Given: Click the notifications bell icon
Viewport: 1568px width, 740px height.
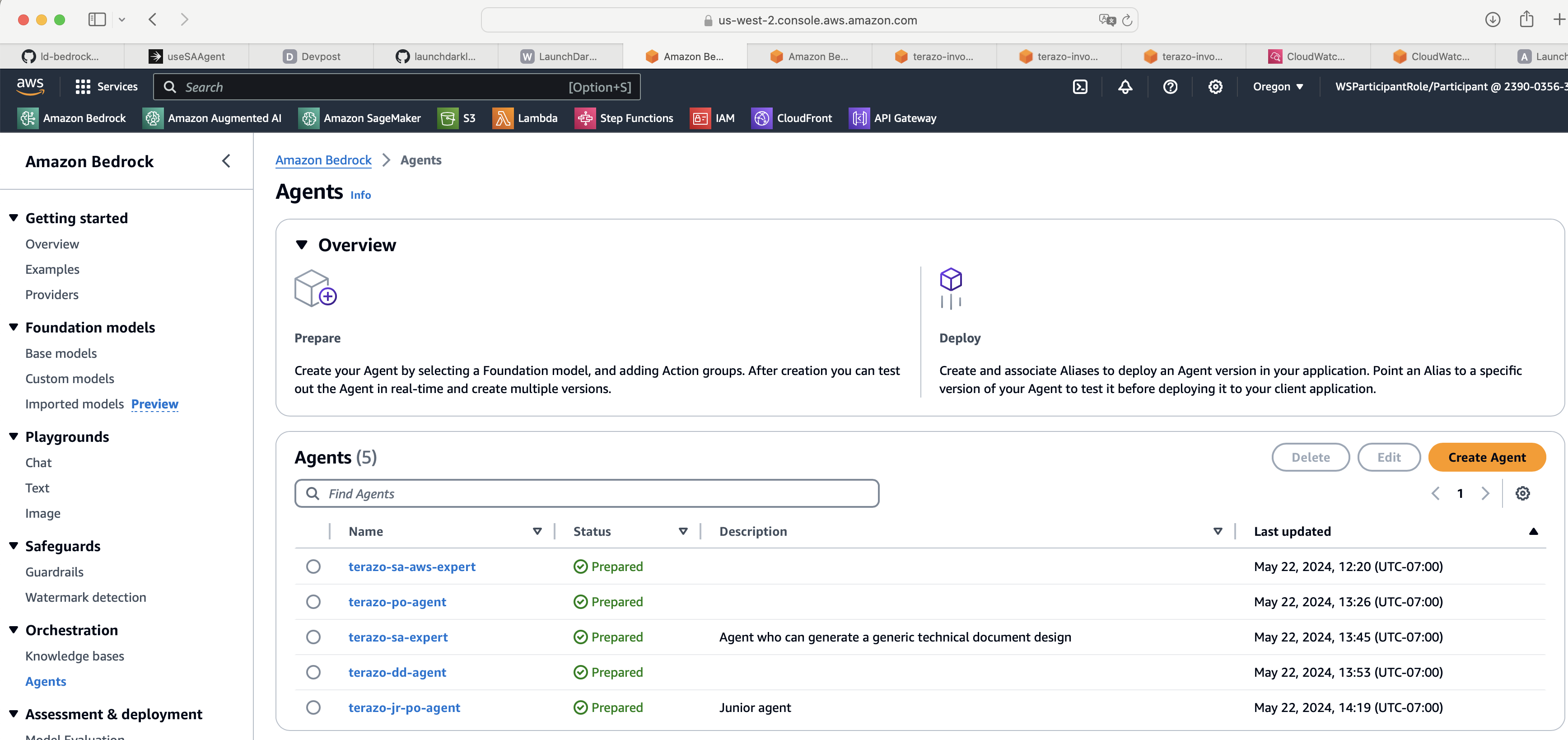Looking at the screenshot, I should (x=1125, y=86).
